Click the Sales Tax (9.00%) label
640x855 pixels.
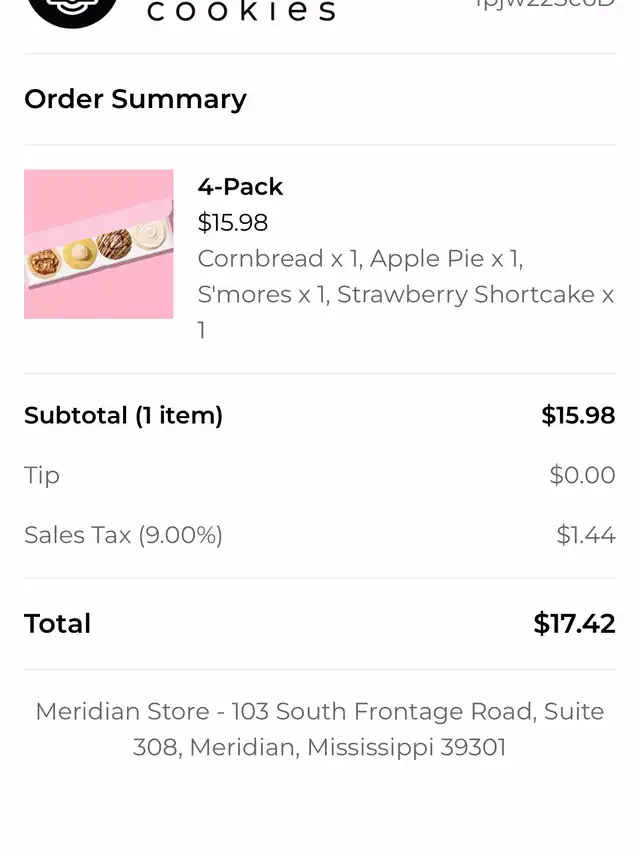(123, 535)
